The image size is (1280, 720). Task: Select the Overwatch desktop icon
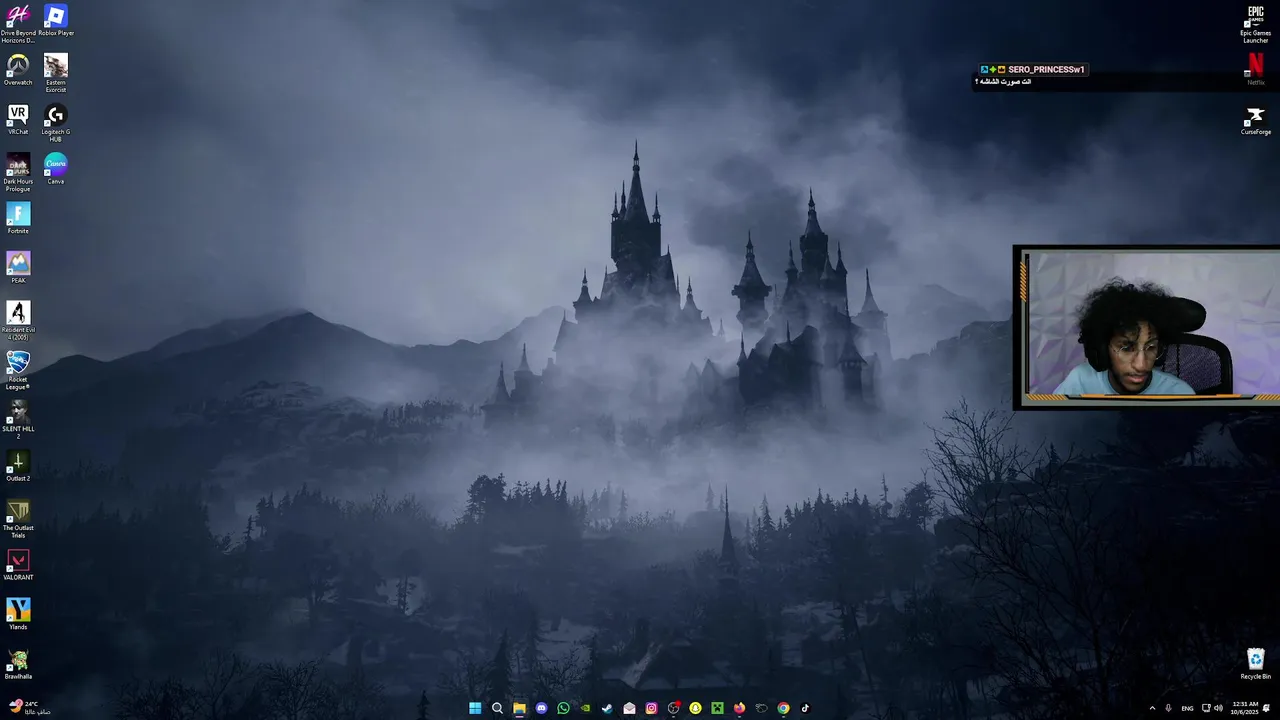point(18,70)
